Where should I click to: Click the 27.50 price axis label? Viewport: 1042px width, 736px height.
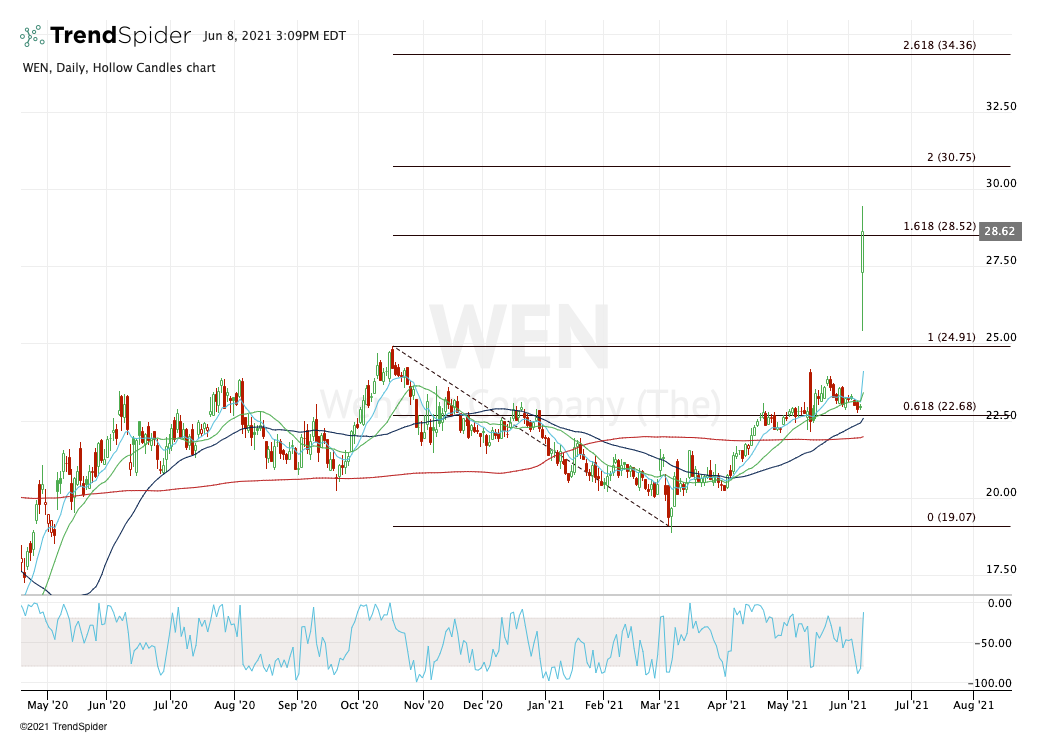point(1001,260)
